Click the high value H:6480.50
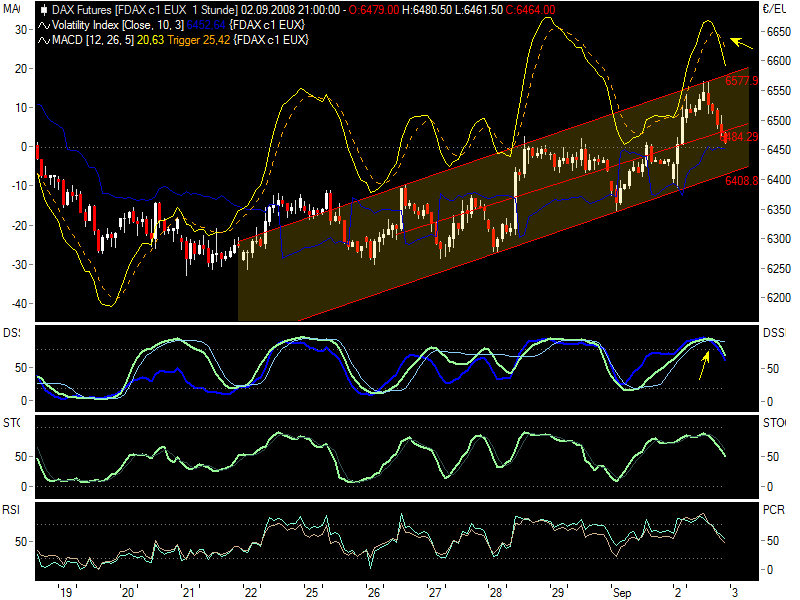The image size is (800, 600). click(x=428, y=10)
